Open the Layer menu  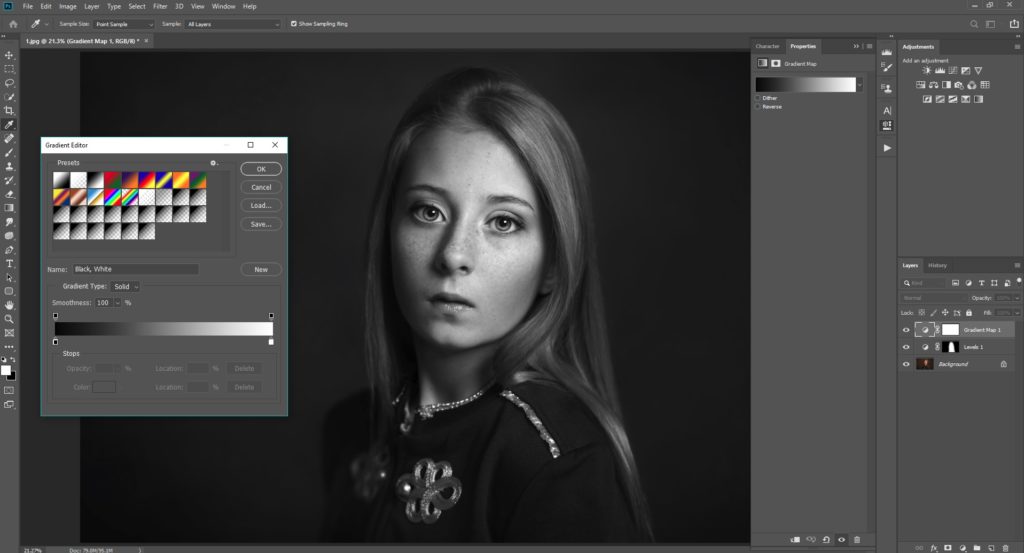click(92, 7)
